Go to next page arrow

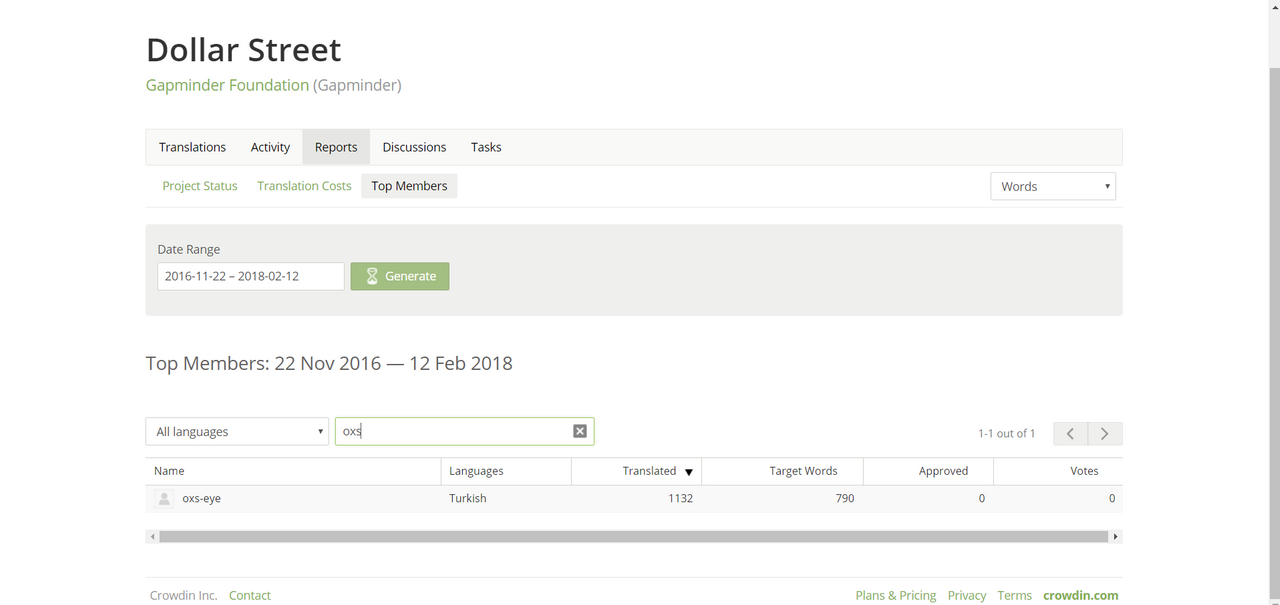tap(1105, 433)
